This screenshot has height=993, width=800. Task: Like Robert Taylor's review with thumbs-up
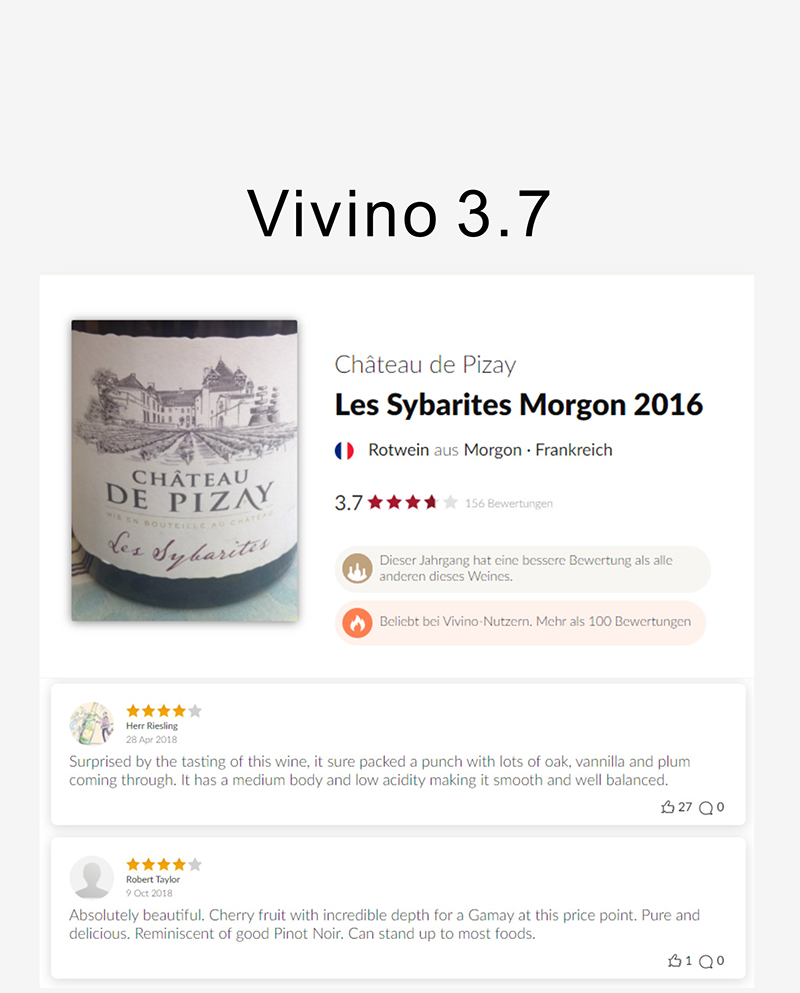pyautogui.click(x=675, y=961)
